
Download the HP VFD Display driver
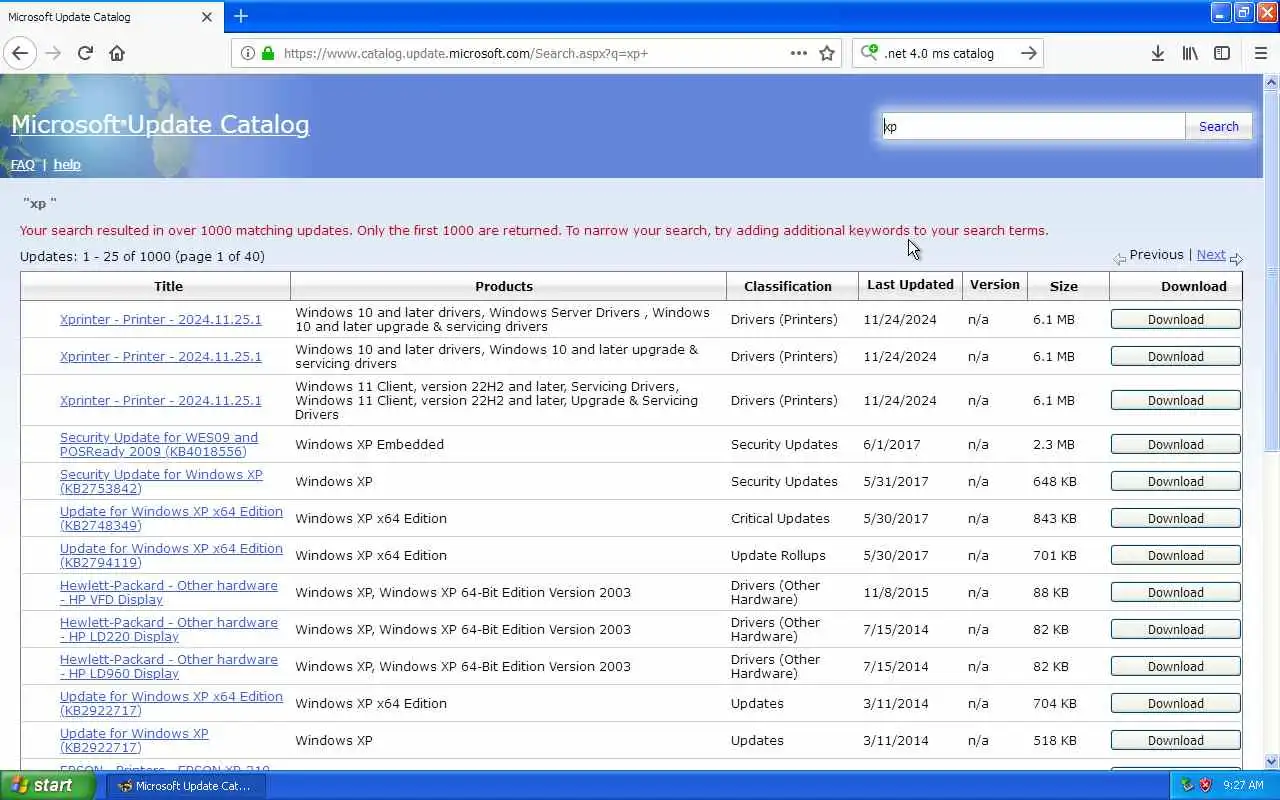1176,592
